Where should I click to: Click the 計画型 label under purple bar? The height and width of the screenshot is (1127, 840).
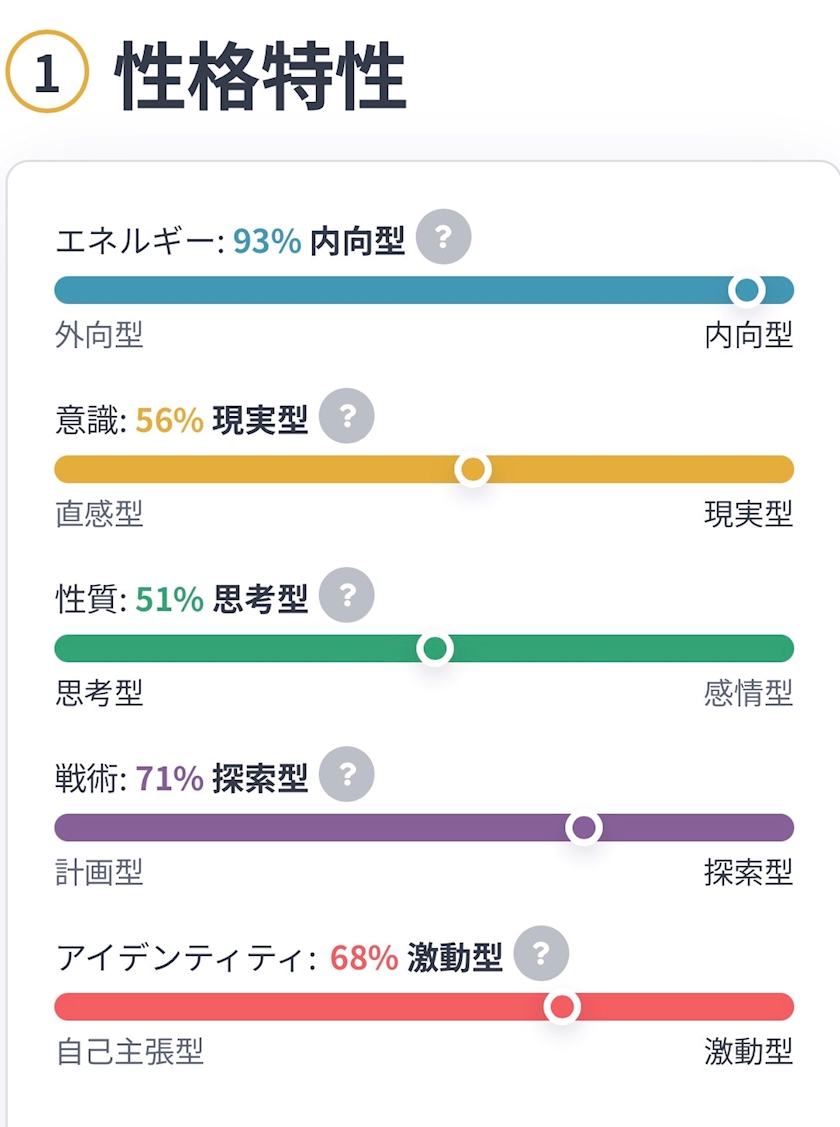tap(99, 873)
